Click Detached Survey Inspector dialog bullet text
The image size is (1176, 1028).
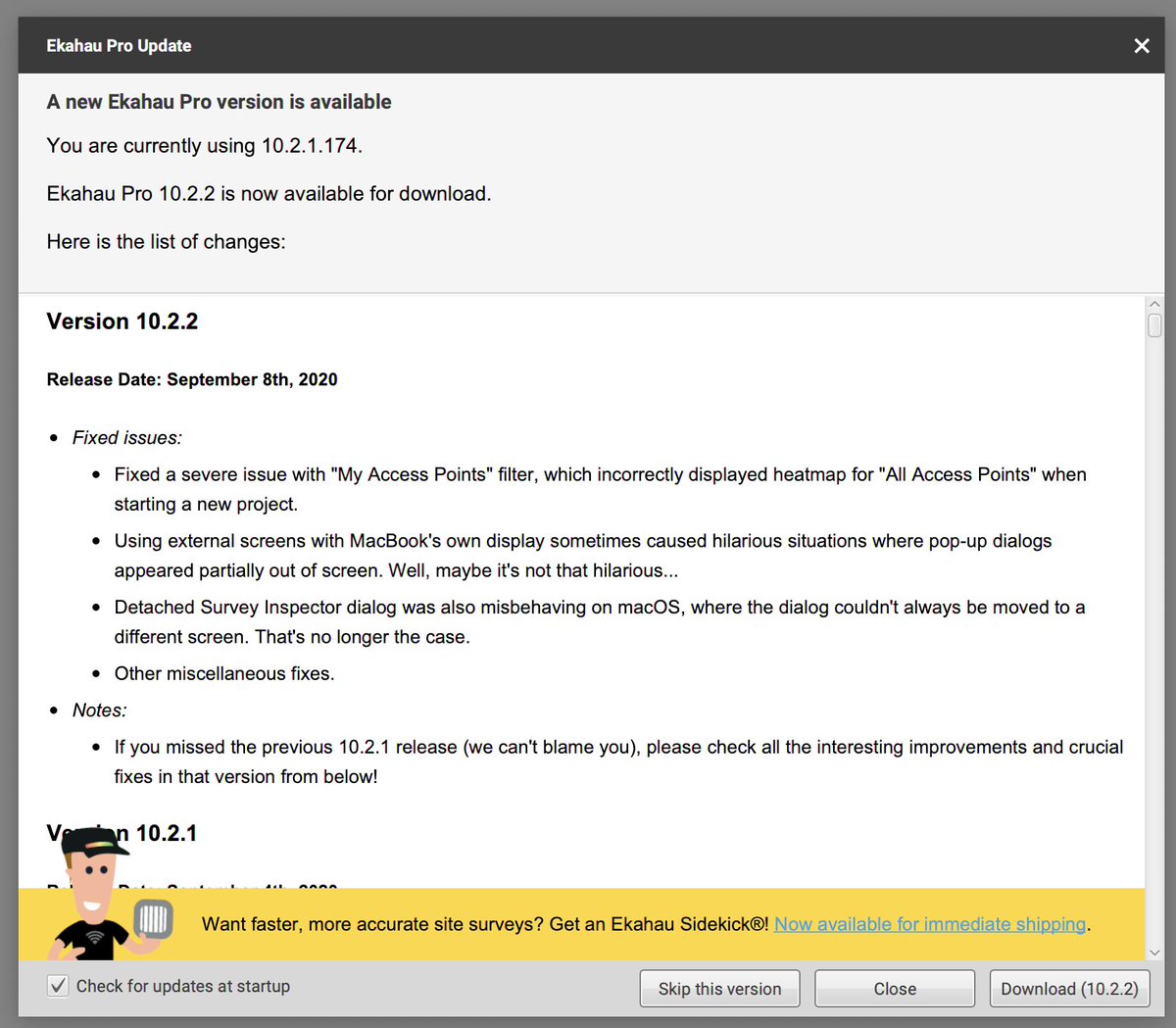600,622
